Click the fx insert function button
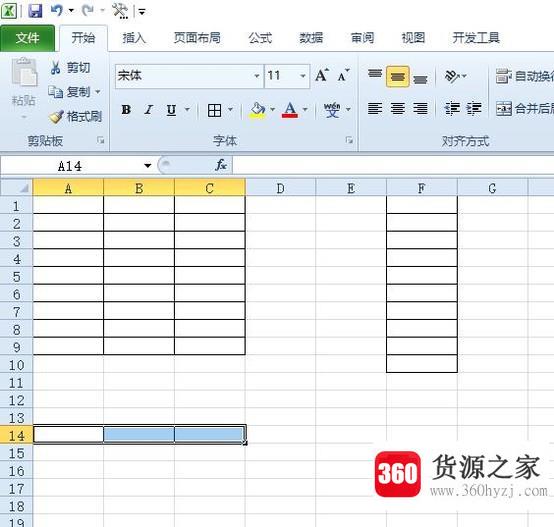554x527 pixels. [220, 165]
